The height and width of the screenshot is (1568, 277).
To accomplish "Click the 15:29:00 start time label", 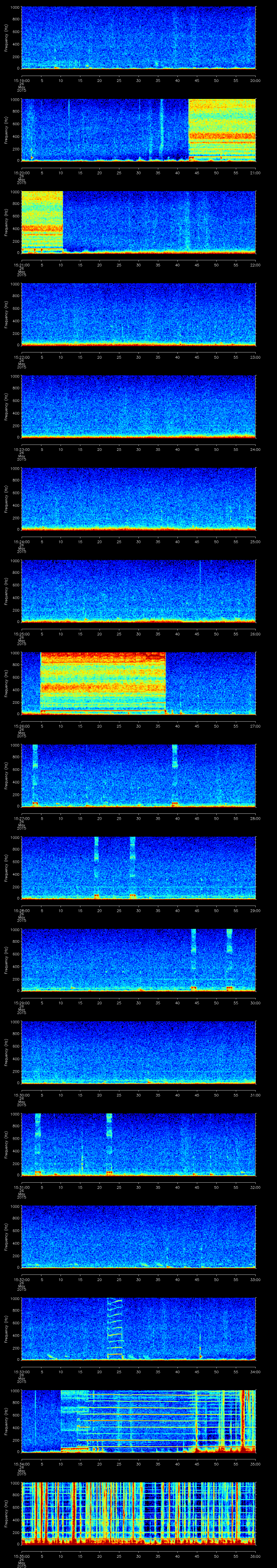I will tap(21, 1003).
